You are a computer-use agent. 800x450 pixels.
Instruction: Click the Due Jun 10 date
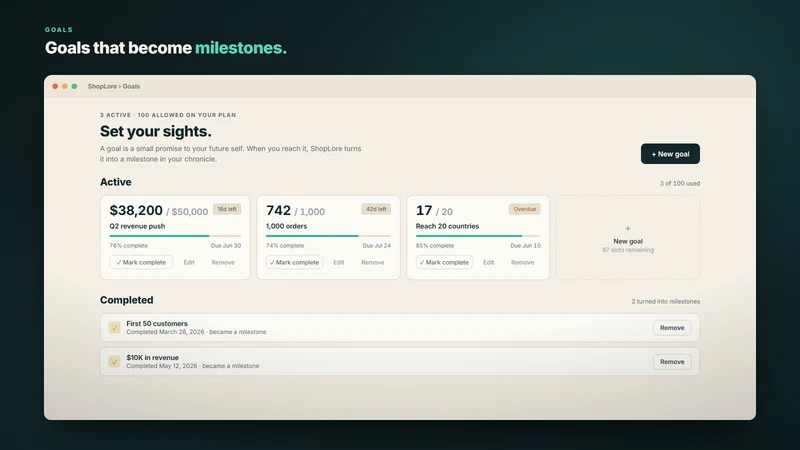point(526,245)
